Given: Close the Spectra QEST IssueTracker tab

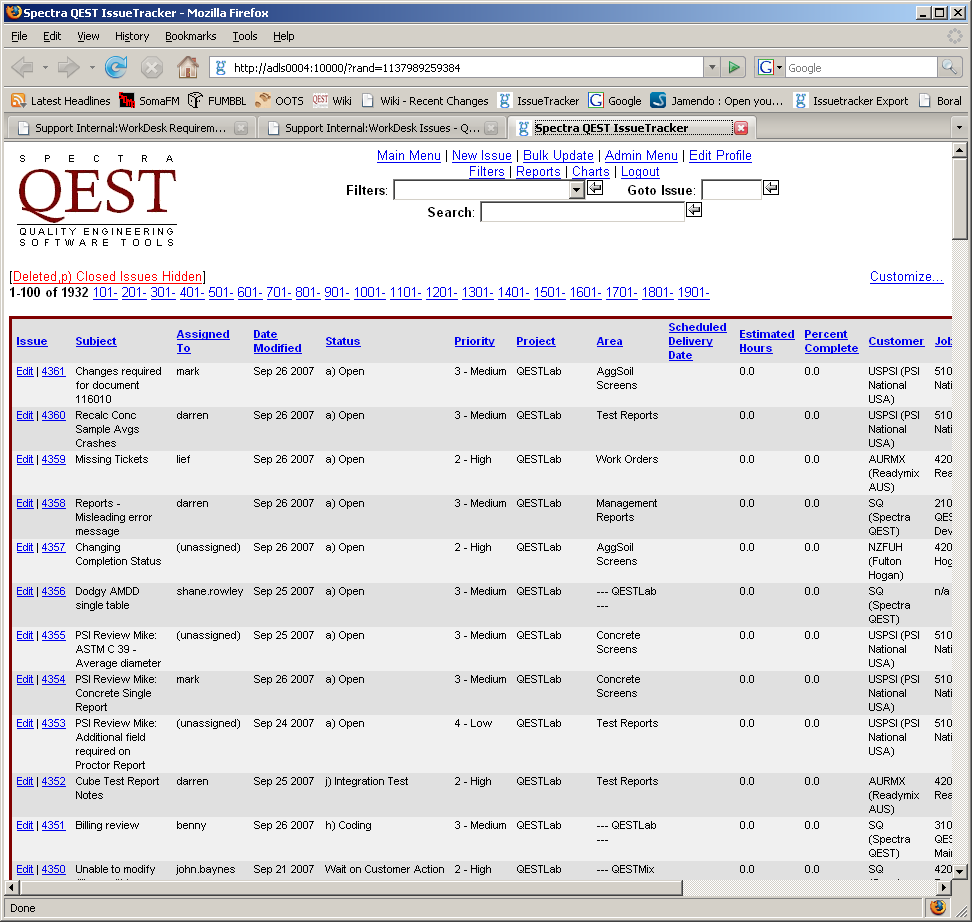Looking at the screenshot, I should coord(741,128).
